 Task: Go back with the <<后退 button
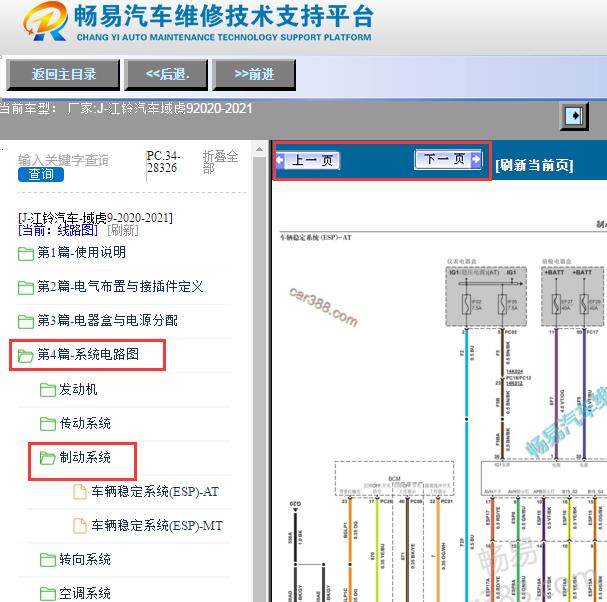pos(166,74)
